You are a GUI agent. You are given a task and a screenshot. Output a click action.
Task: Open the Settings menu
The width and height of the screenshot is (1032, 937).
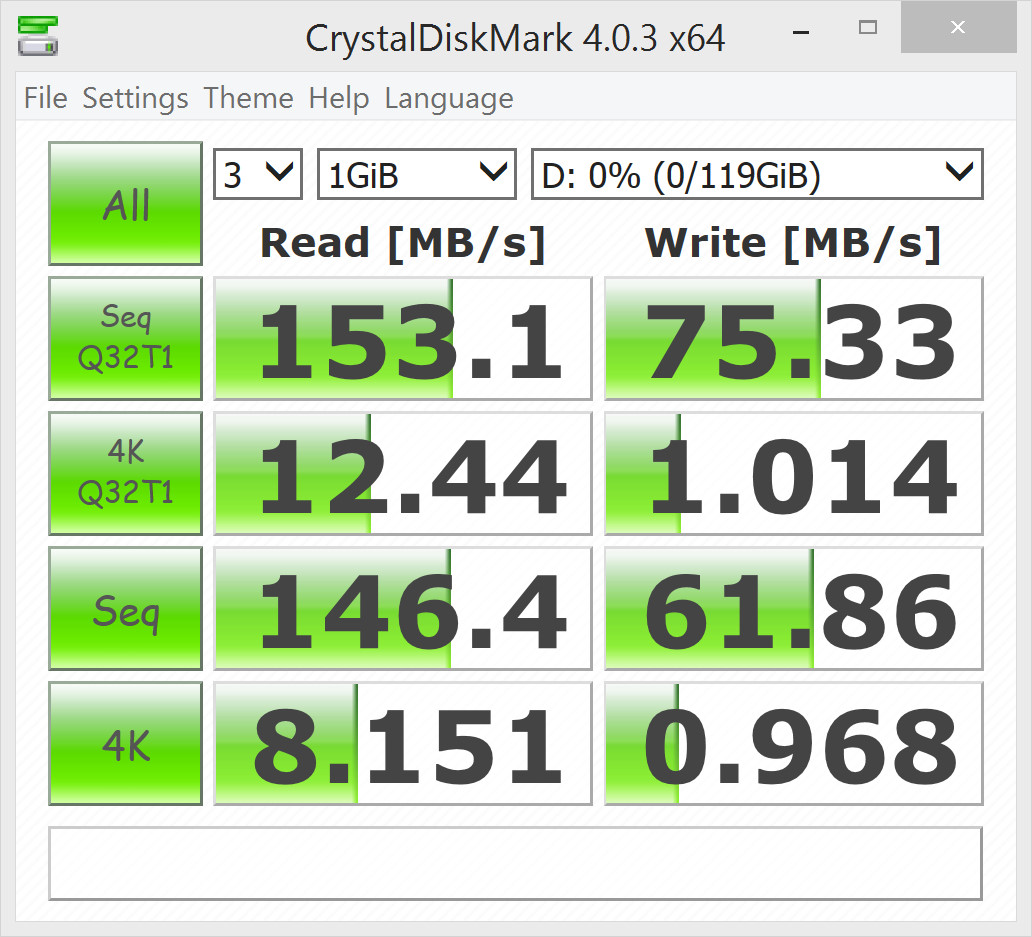136,99
